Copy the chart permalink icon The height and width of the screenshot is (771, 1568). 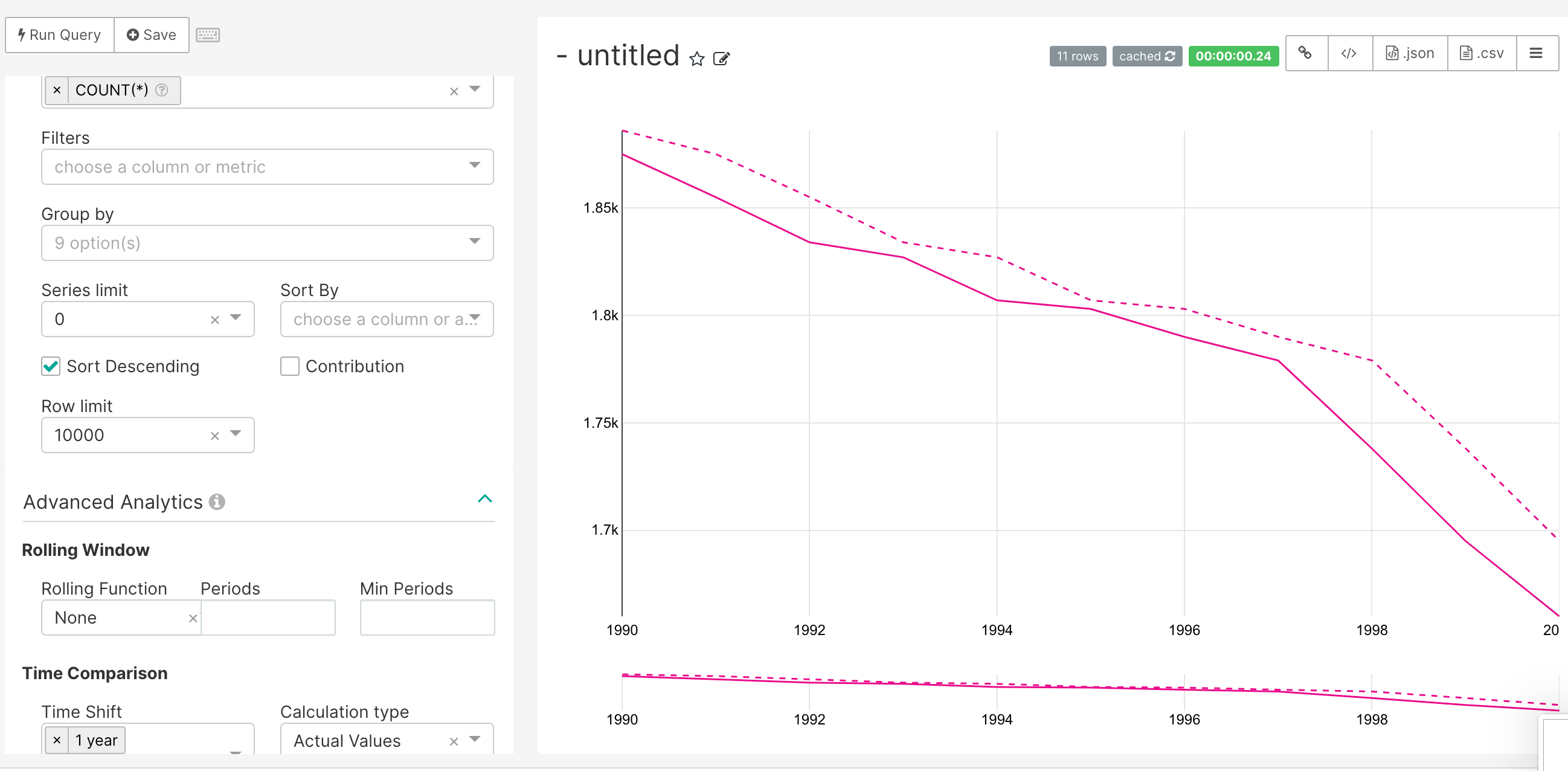[x=1306, y=53]
